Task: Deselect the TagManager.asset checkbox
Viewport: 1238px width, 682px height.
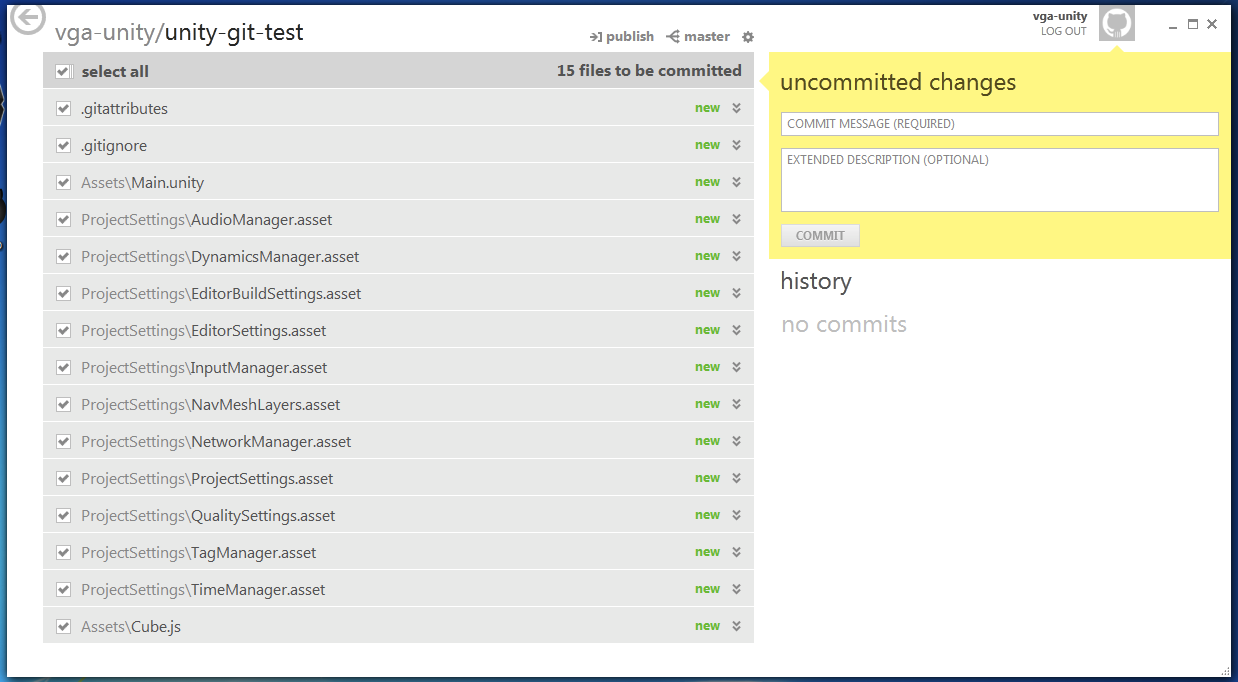Action: [x=64, y=553]
